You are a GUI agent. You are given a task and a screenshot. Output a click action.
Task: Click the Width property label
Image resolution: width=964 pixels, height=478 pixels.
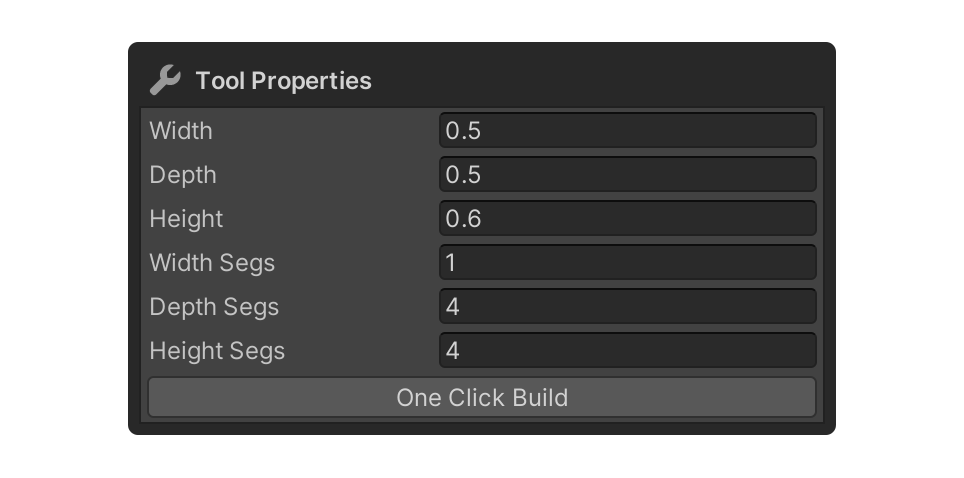coord(181,131)
